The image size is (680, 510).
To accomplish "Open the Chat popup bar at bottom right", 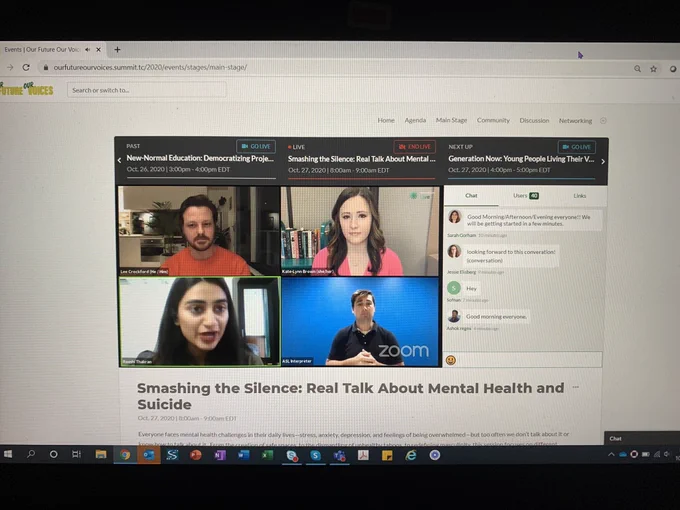I will click(x=642, y=438).
